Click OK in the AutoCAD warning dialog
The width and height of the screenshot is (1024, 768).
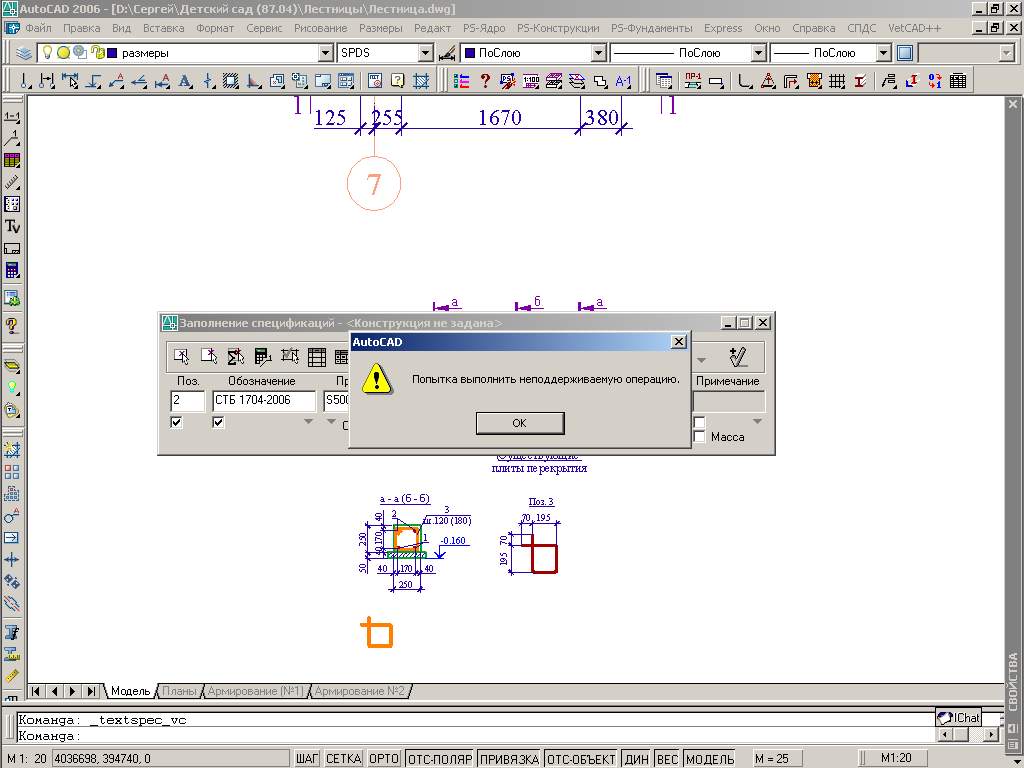point(520,423)
